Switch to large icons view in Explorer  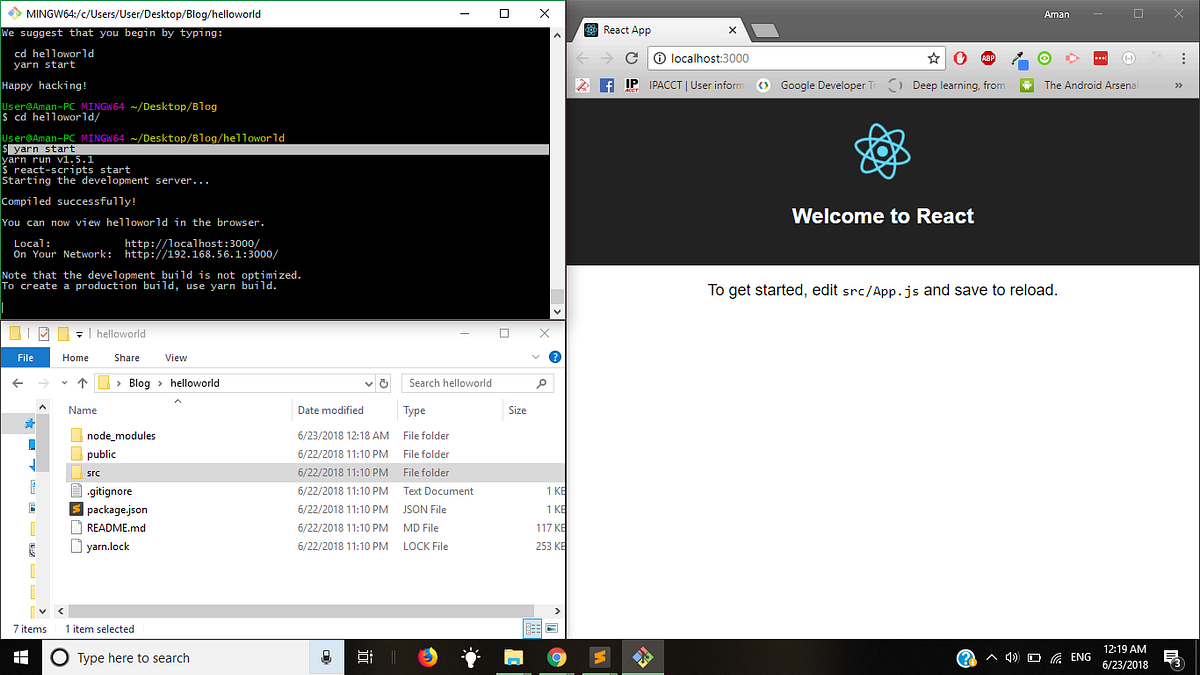click(551, 628)
